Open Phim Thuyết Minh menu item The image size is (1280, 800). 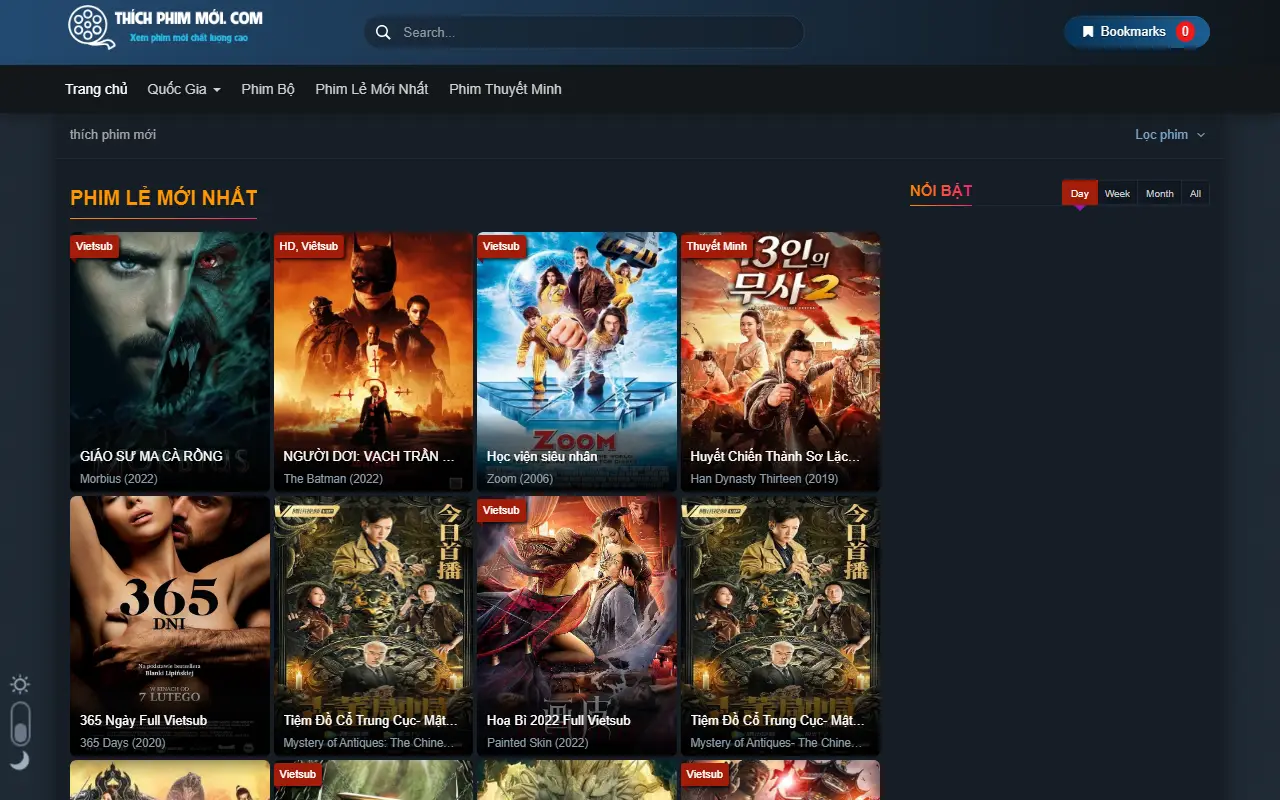505,89
